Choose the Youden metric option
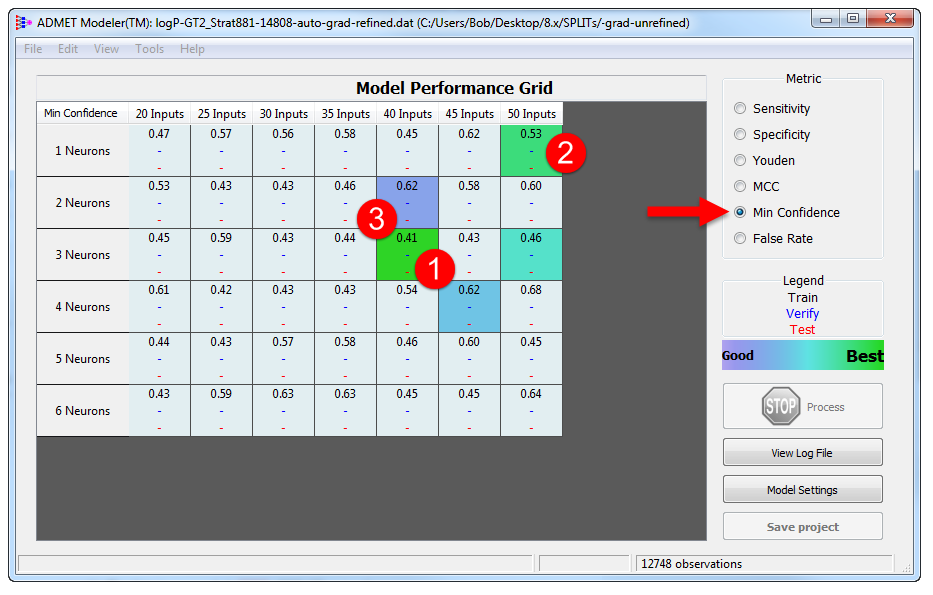Image resolution: width=933 pixels, height=595 pixels. click(740, 160)
